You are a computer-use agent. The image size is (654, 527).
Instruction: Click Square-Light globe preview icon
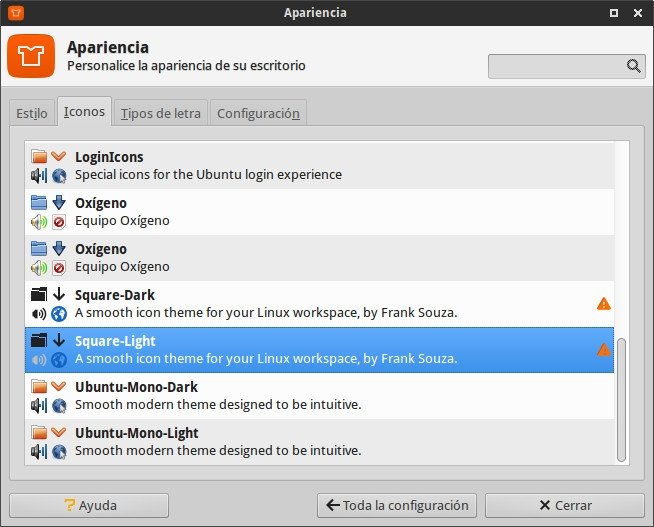coord(59,359)
